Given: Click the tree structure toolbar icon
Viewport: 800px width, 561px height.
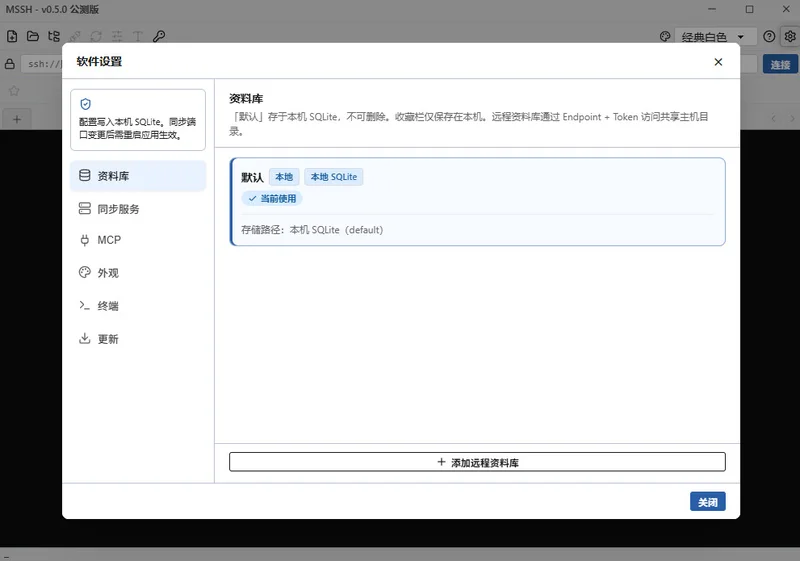Looking at the screenshot, I should [x=54, y=36].
